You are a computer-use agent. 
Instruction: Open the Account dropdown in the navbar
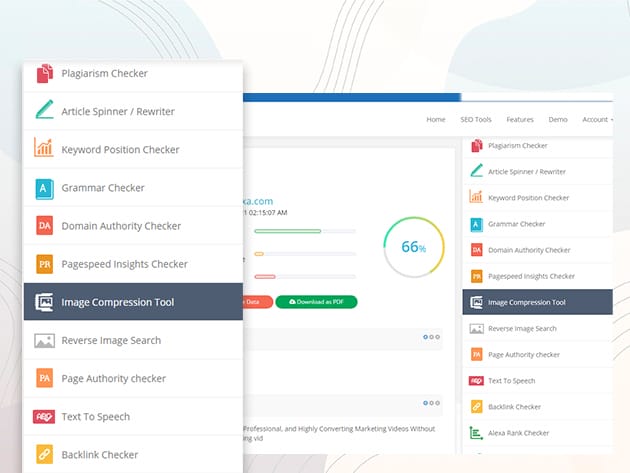click(x=596, y=119)
